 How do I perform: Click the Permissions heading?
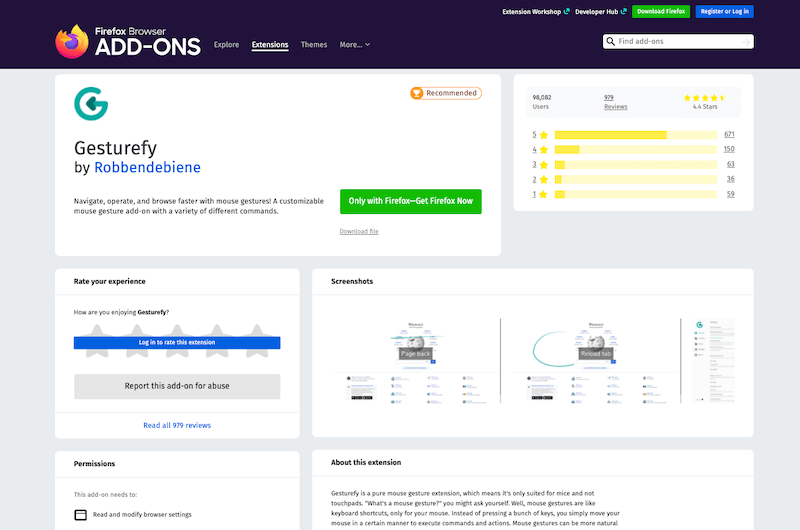tap(94, 464)
